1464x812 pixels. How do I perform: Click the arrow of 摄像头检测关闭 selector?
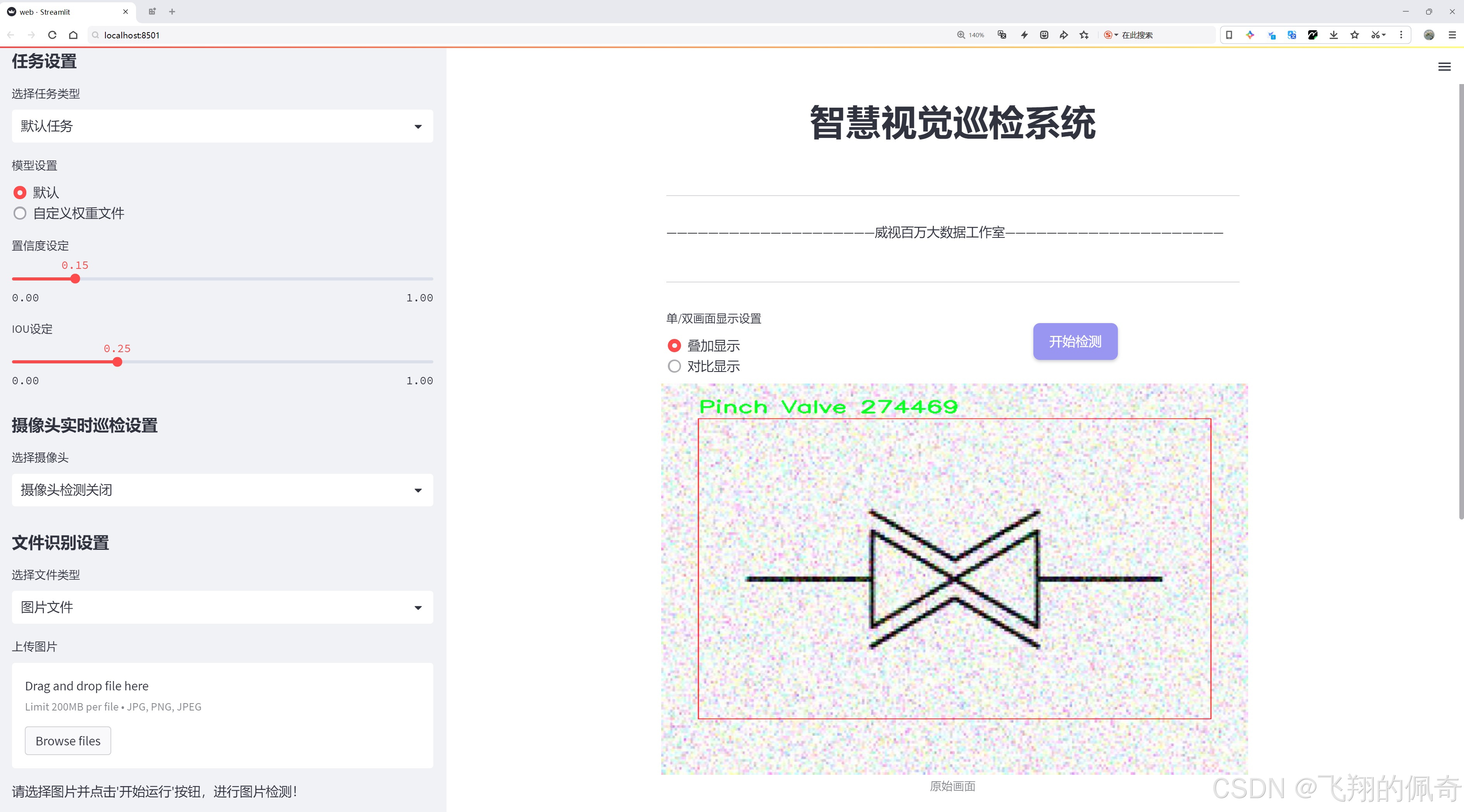click(x=418, y=490)
